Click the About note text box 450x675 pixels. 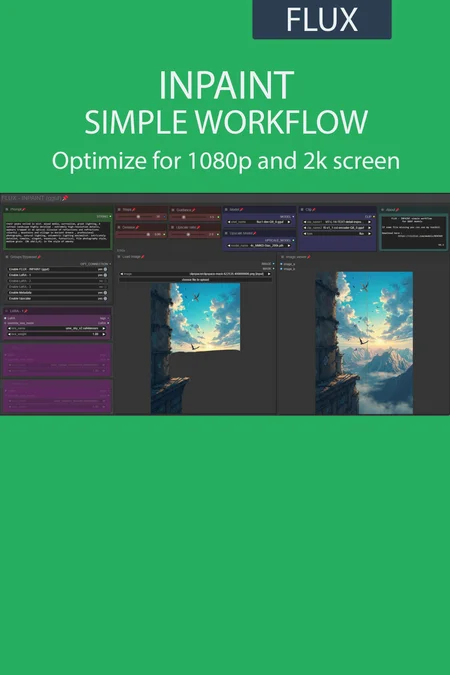(x=413, y=232)
